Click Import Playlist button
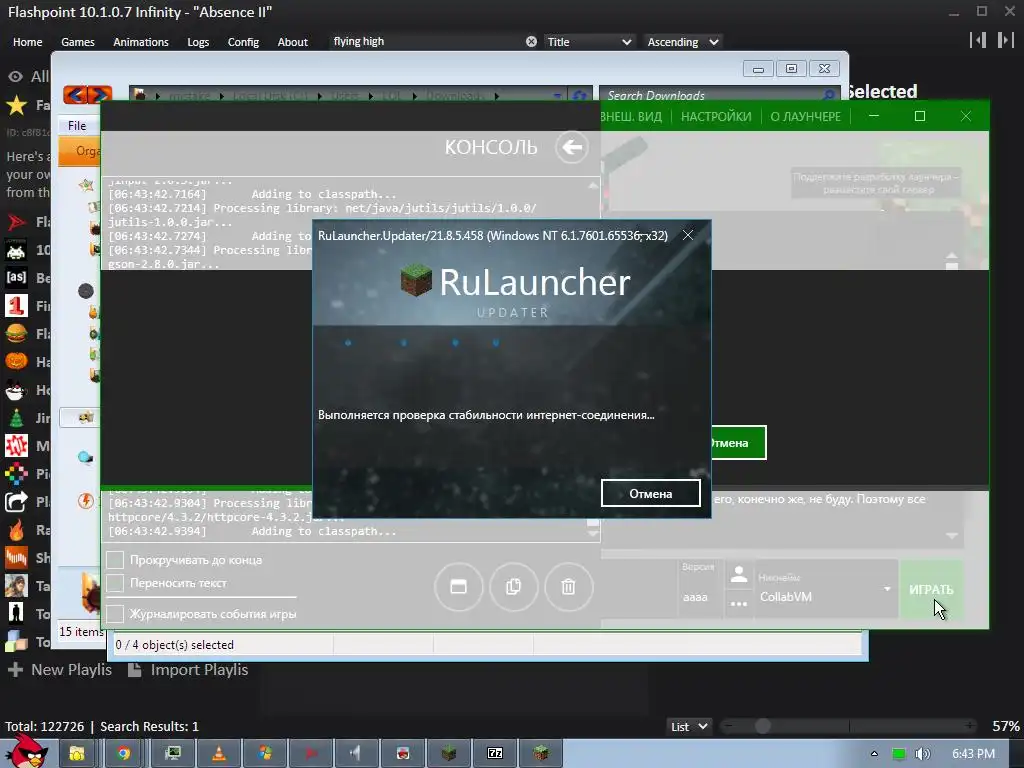 point(188,670)
